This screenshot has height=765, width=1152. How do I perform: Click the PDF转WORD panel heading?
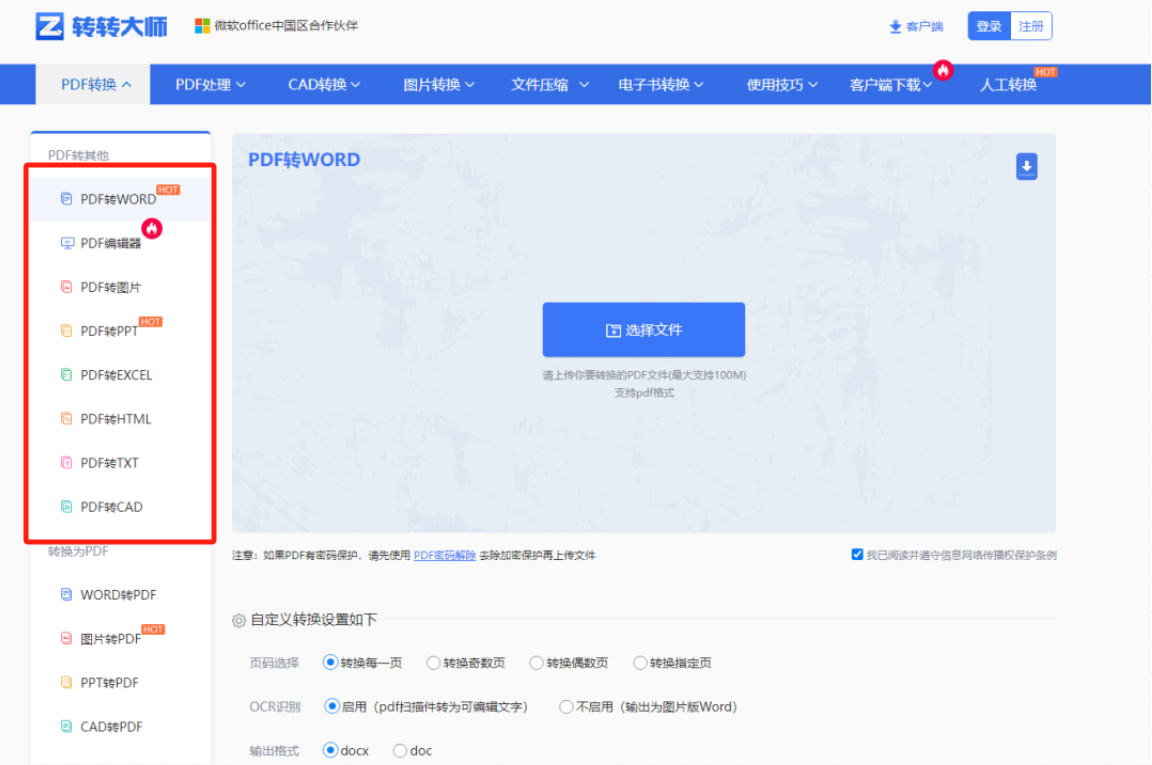point(304,159)
